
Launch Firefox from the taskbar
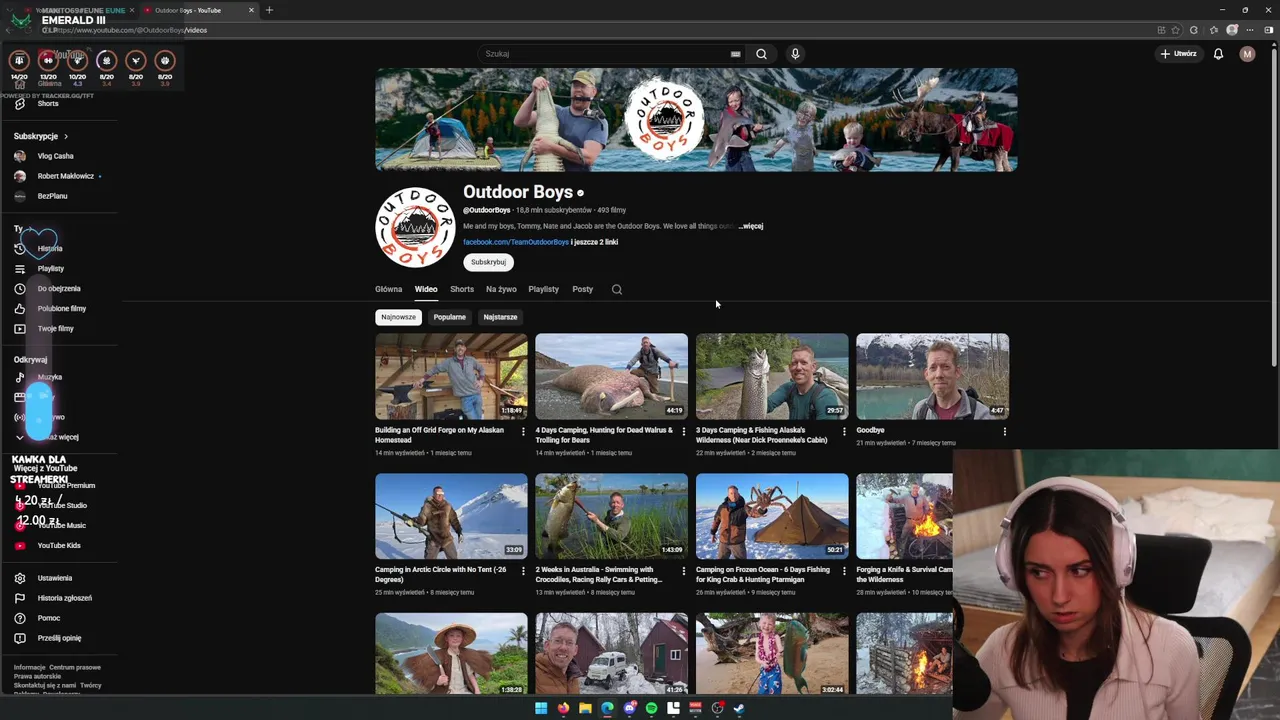(563, 708)
